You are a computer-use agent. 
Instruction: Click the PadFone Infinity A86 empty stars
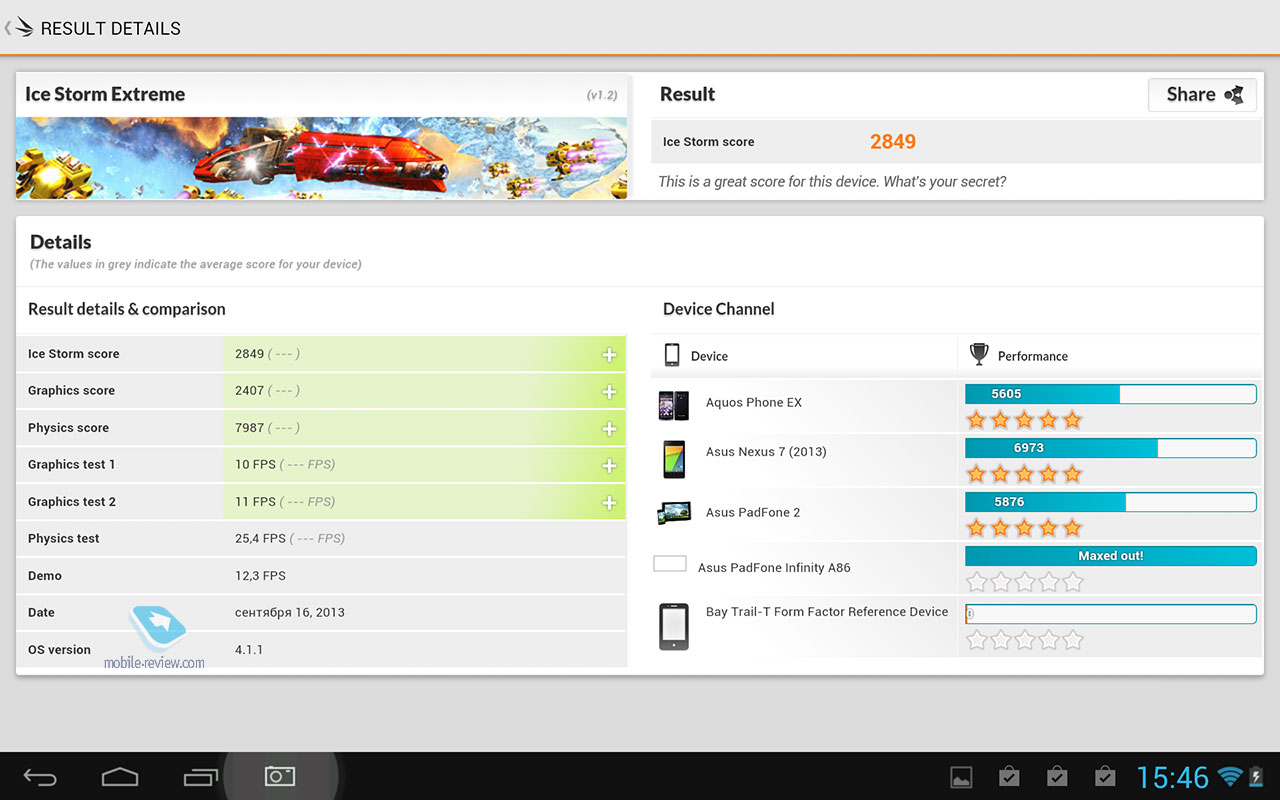1024,582
